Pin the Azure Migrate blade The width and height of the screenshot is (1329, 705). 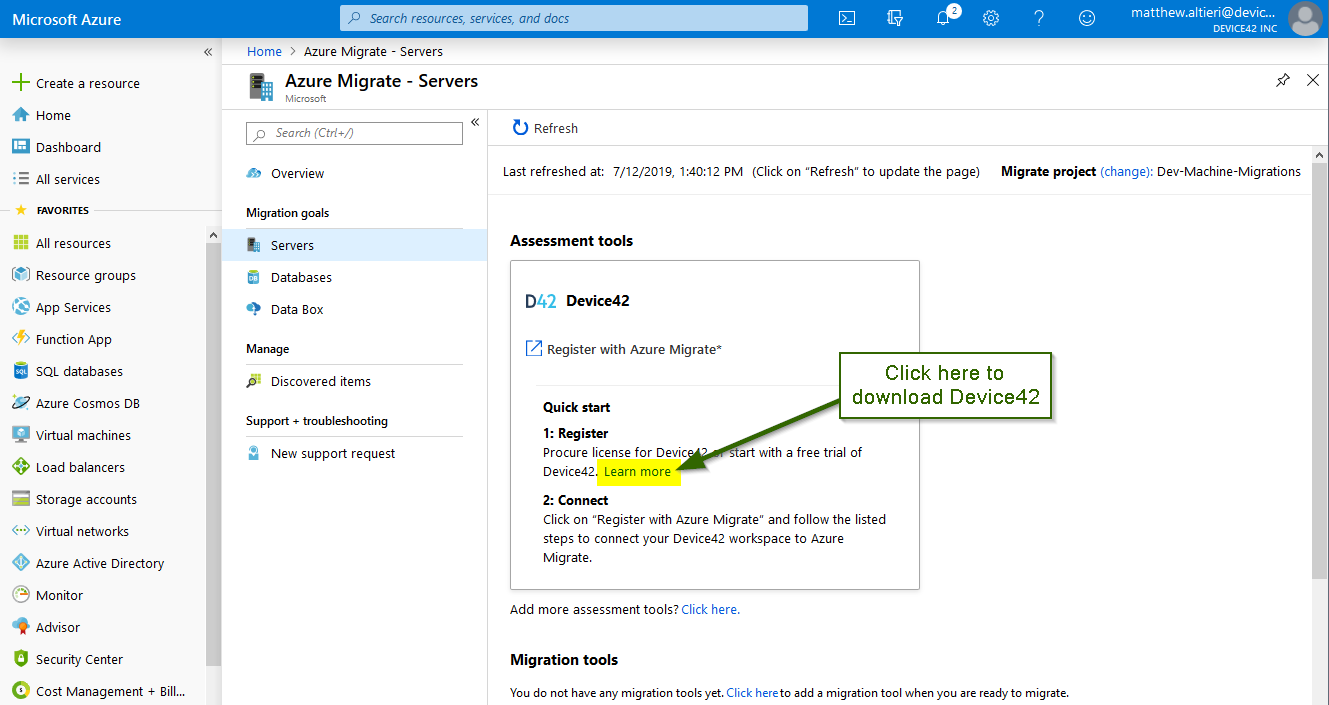[x=1283, y=81]
